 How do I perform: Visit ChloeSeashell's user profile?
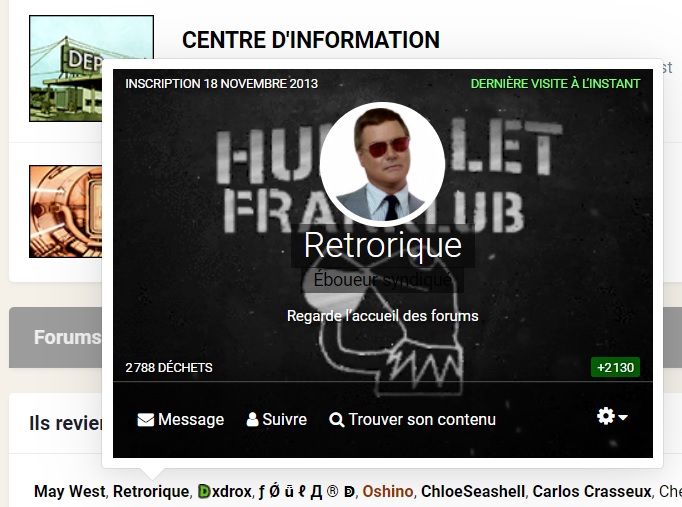pos(473,491)
